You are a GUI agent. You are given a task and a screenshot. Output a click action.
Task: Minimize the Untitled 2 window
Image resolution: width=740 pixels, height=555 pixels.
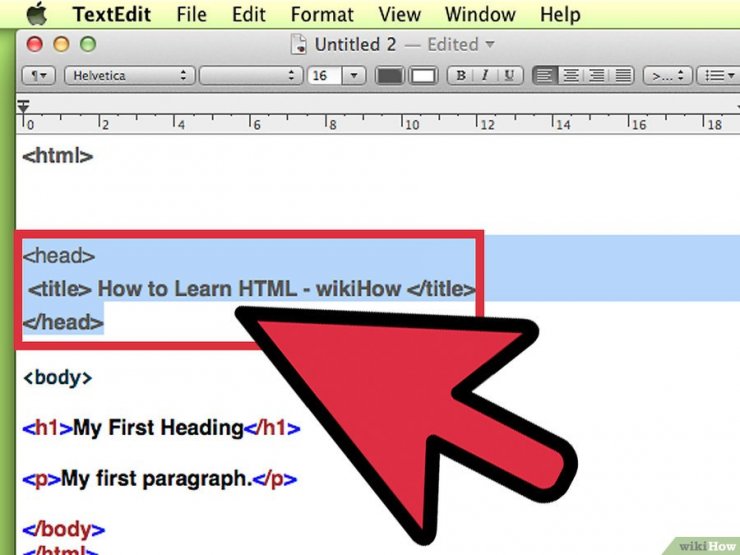pyautogui.click(x=61, y=44)
